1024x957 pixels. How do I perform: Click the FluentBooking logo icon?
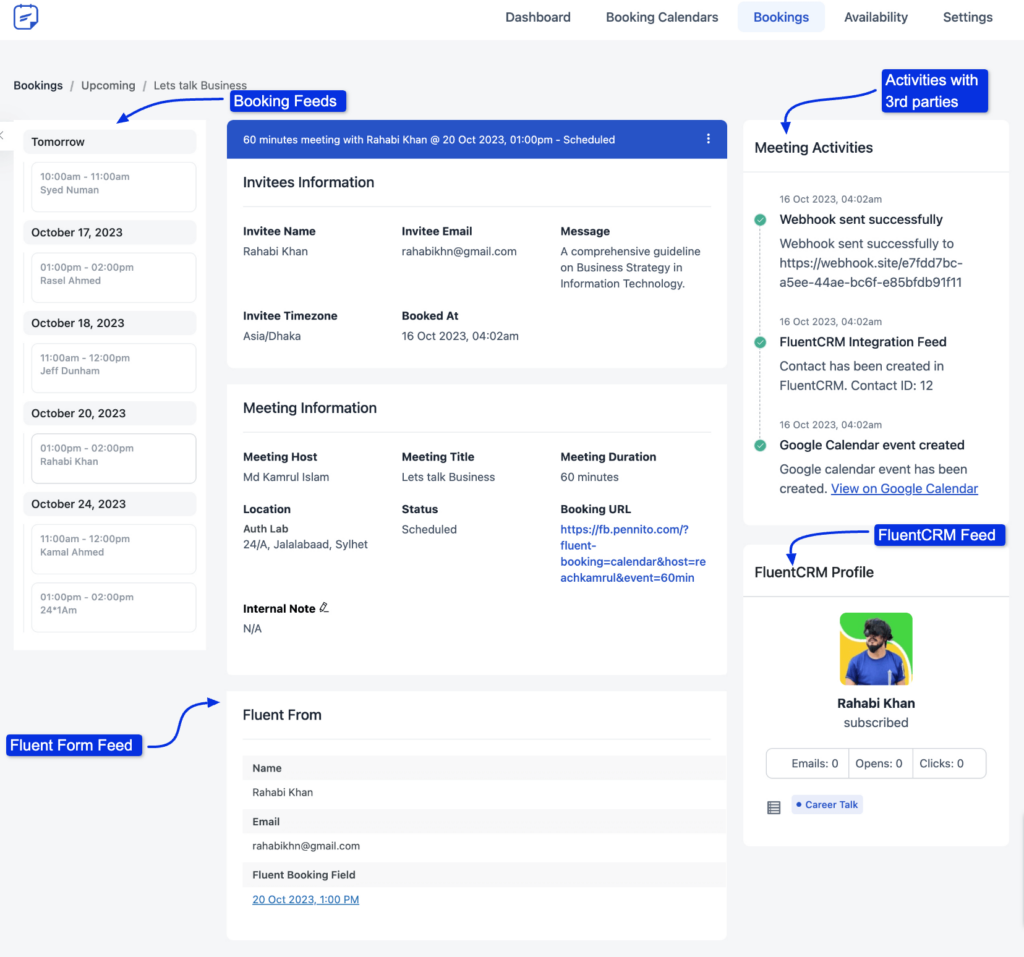pyautogui.click(x=25, y=17)
